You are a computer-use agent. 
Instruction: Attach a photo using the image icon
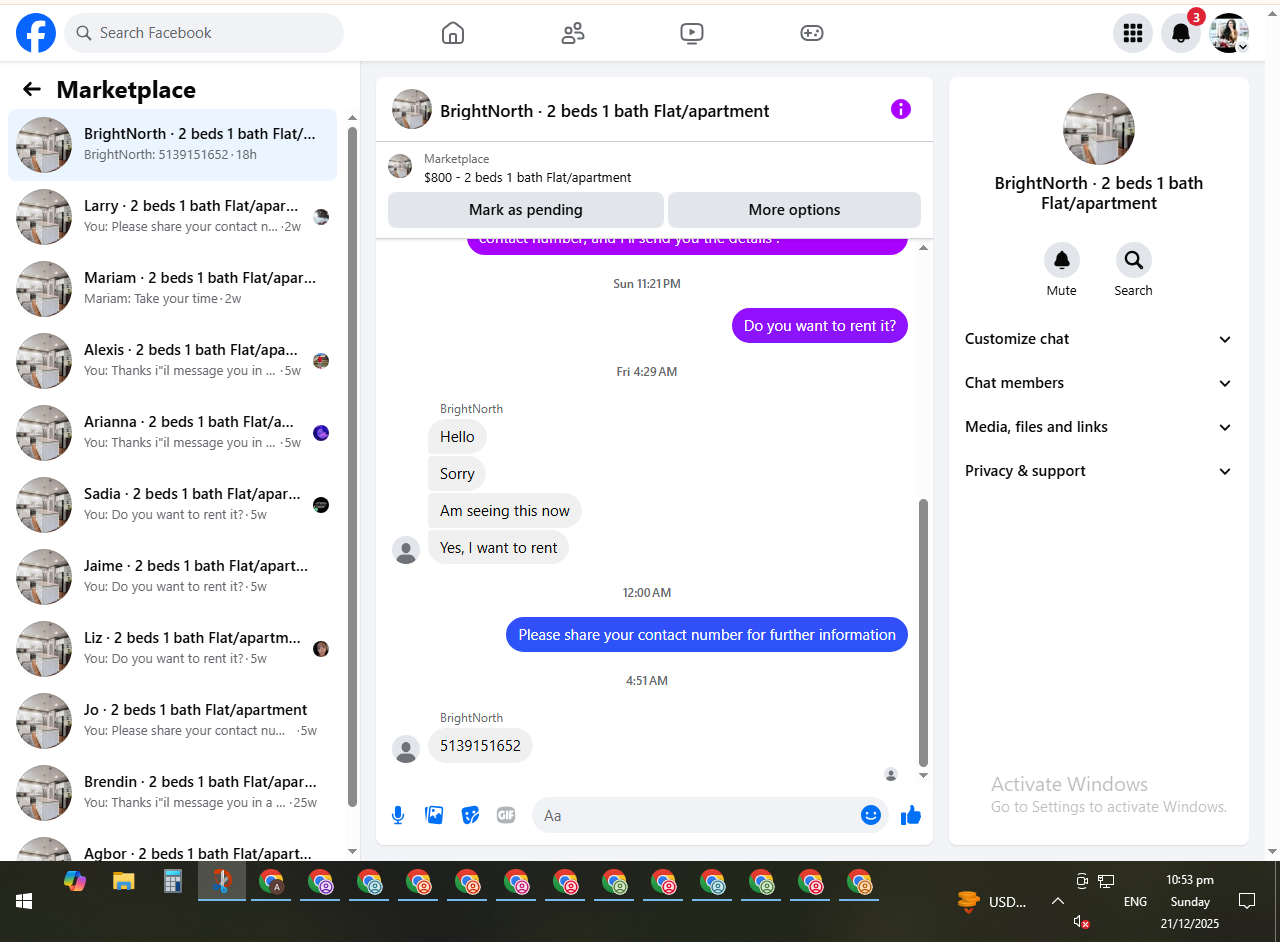pyautogui.click(x=434, y=815)
